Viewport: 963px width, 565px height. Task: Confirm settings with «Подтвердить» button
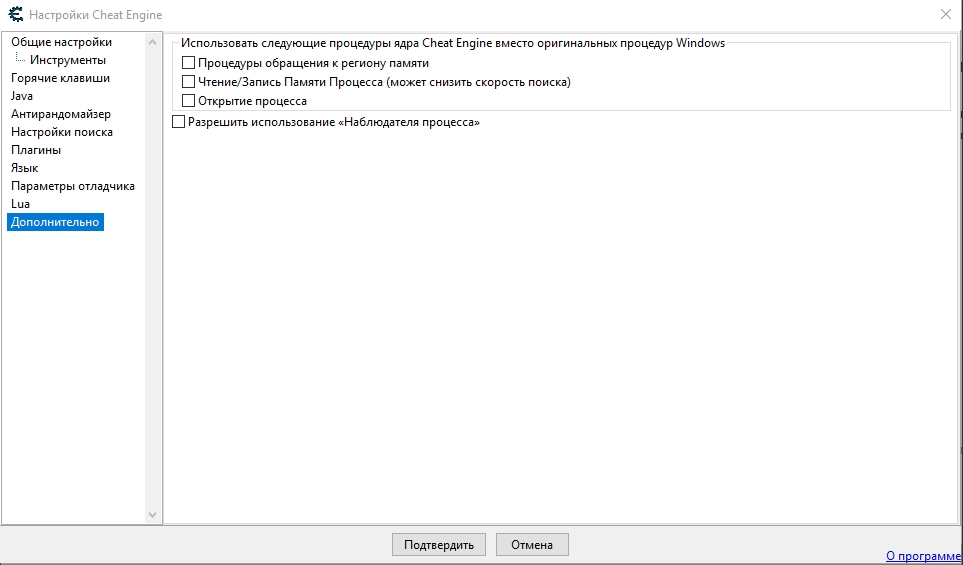(439, 545)
